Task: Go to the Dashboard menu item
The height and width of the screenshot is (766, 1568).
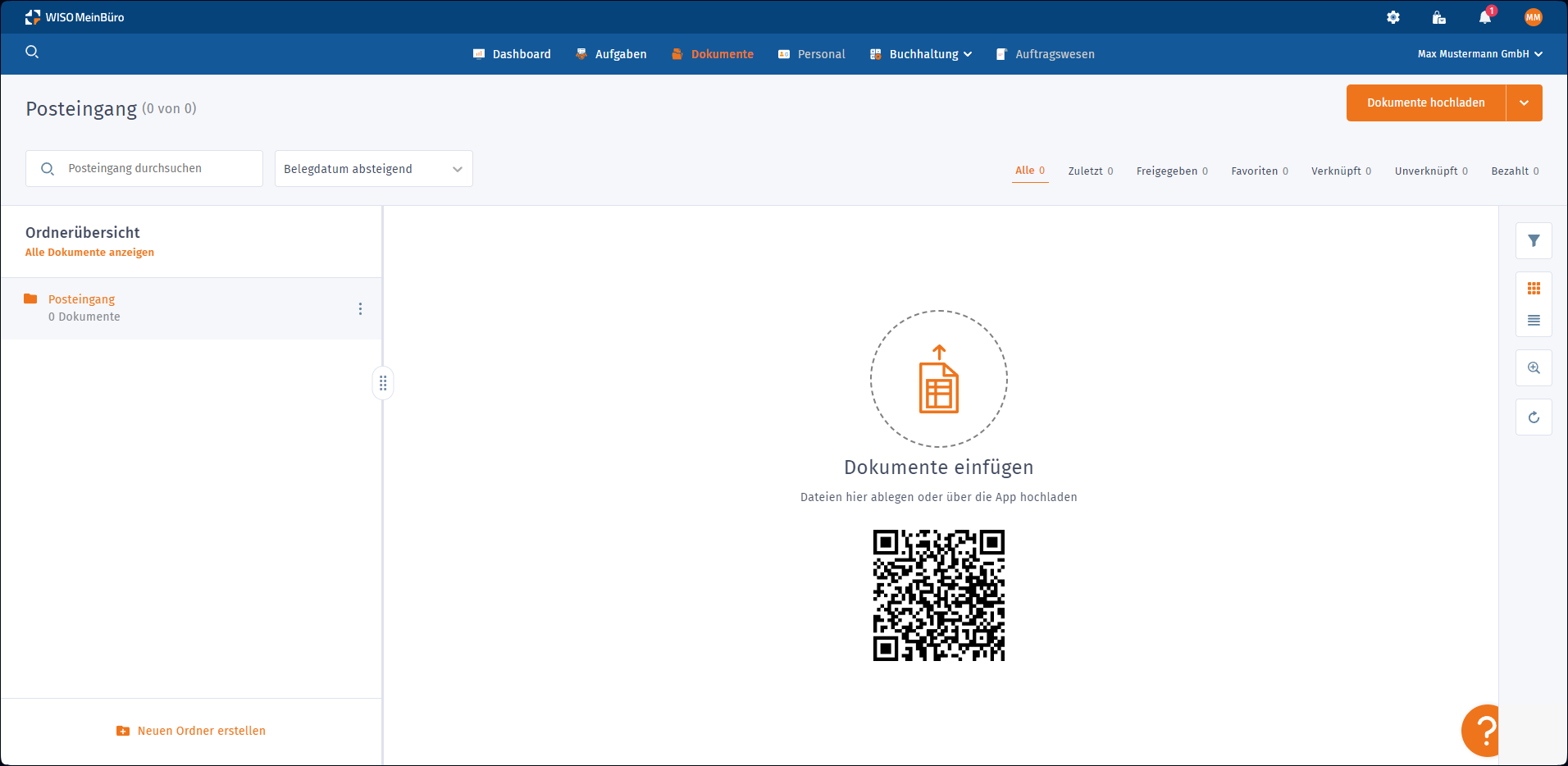Action: (513, 54)
